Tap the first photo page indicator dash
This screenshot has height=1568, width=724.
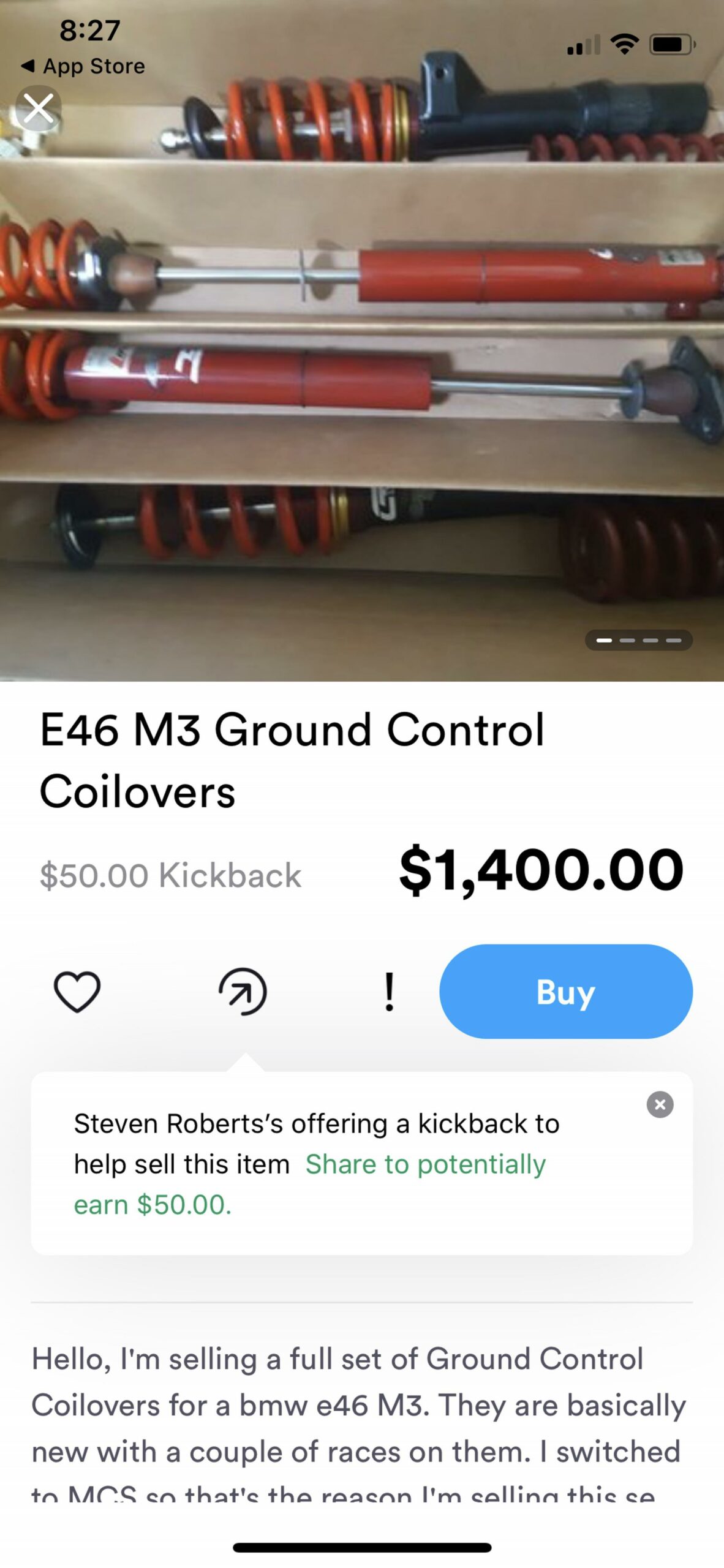(604, 640)
